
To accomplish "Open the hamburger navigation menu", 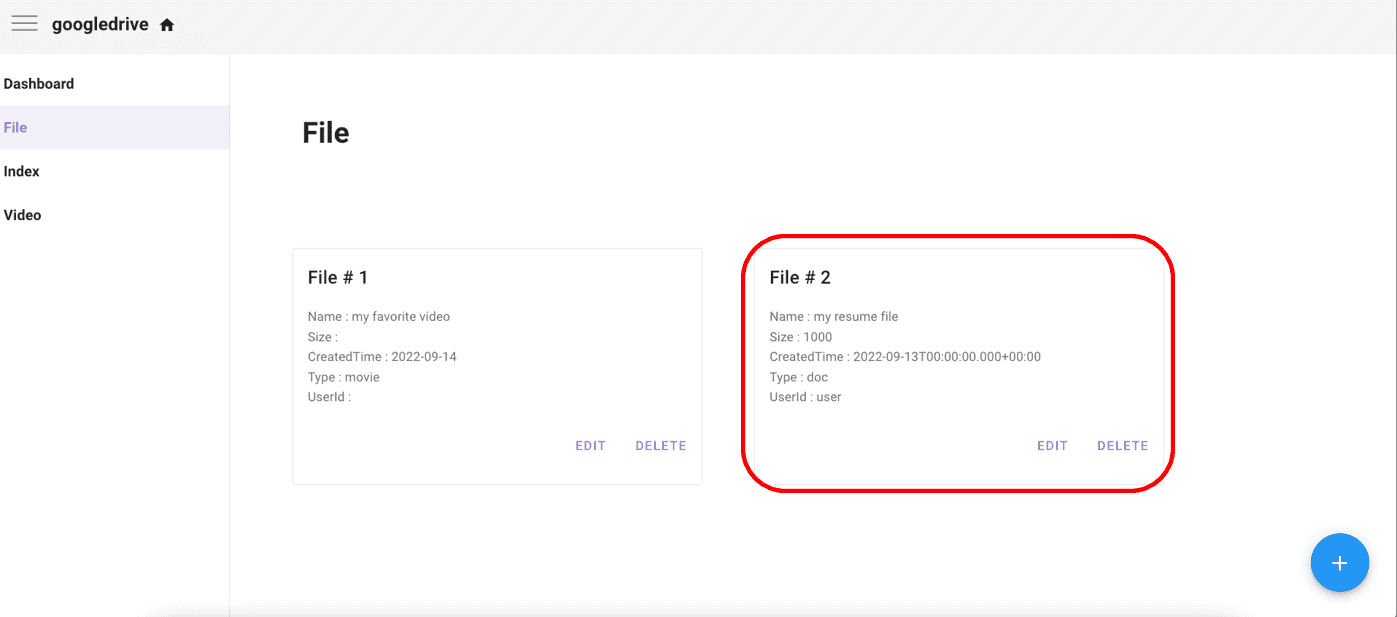I will [24, 24].
